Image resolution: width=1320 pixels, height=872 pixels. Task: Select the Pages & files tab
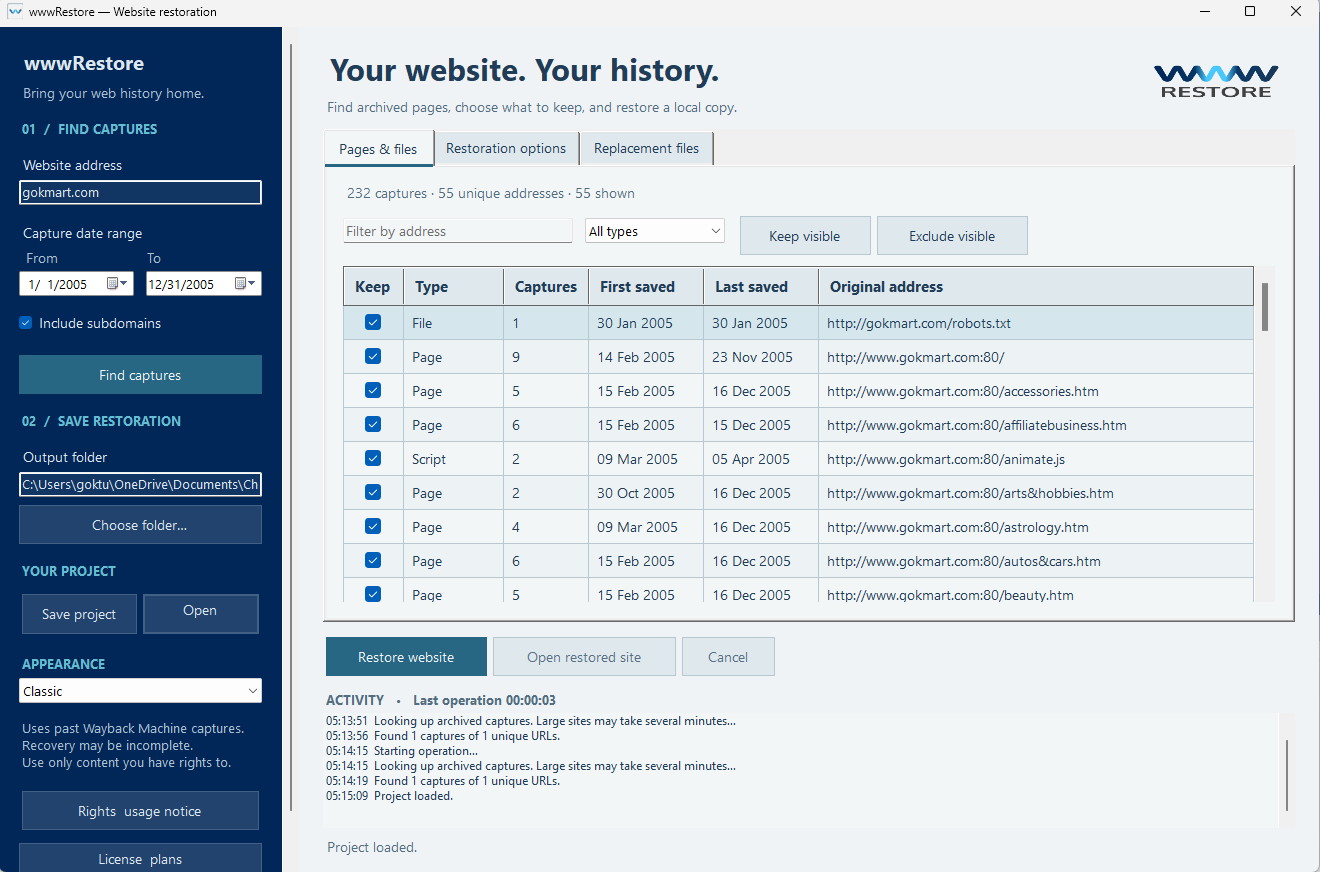(x=378, y=149)
